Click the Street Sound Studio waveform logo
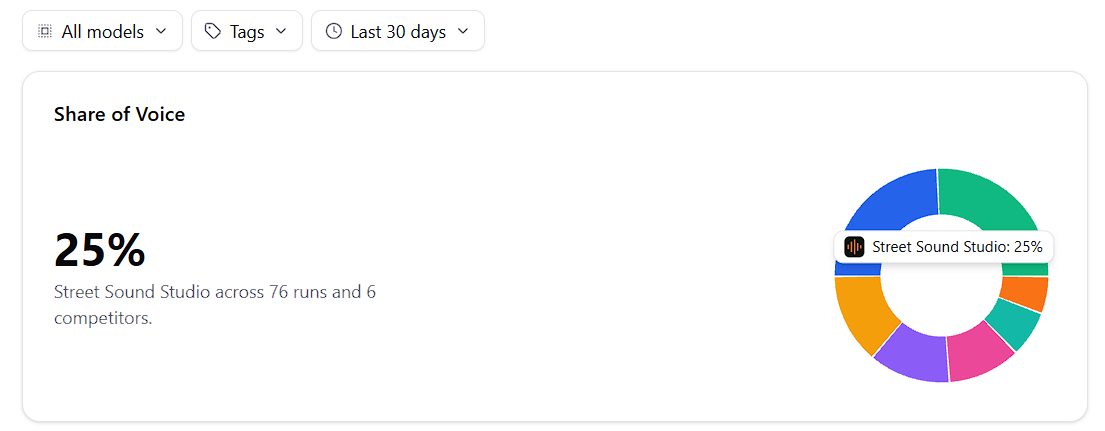The width and height of the screenshot is (1105, 431). point(854,246)
